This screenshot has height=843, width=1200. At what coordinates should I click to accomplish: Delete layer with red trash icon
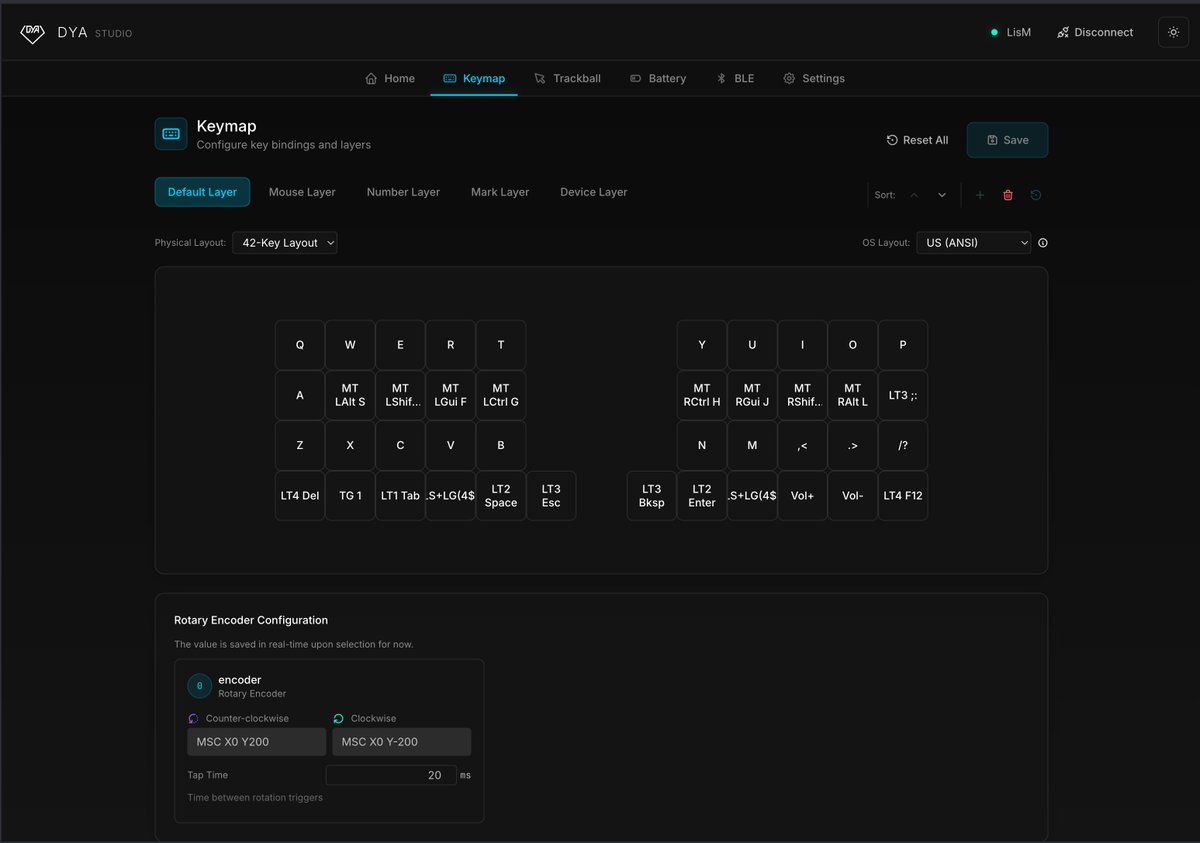pos(1008,195)
